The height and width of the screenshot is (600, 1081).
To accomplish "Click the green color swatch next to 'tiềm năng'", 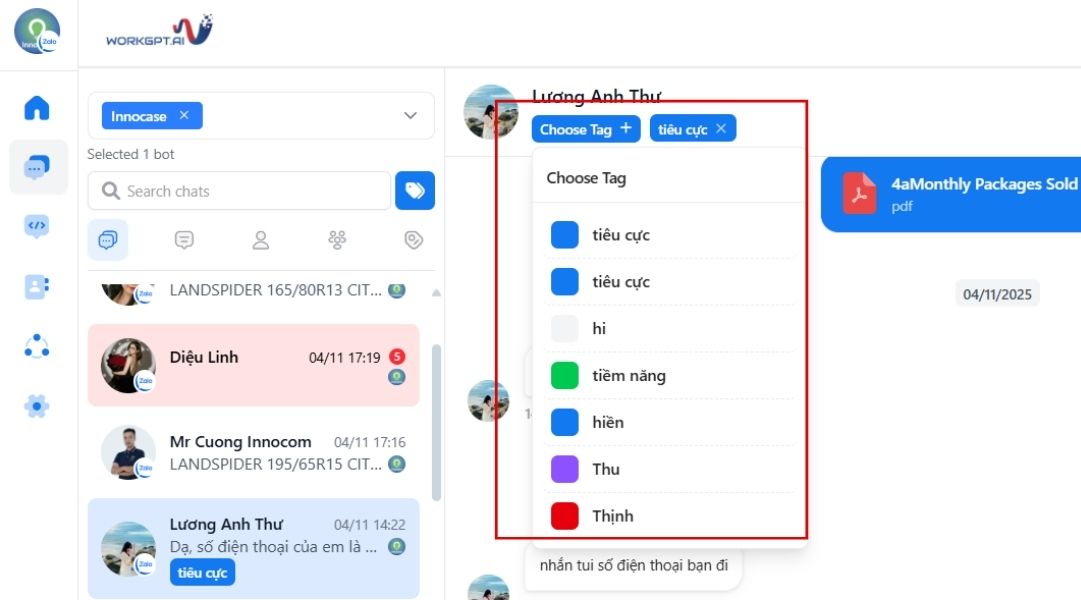I will (564, 375).
